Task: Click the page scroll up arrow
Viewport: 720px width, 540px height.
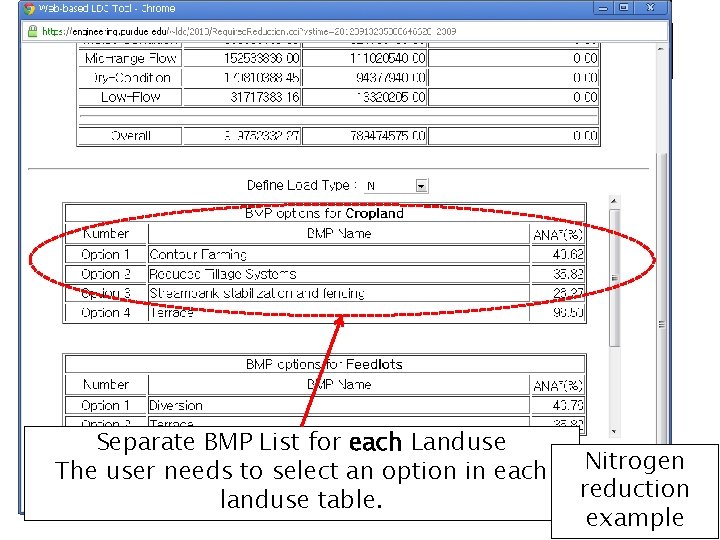Action: (661, 48)
